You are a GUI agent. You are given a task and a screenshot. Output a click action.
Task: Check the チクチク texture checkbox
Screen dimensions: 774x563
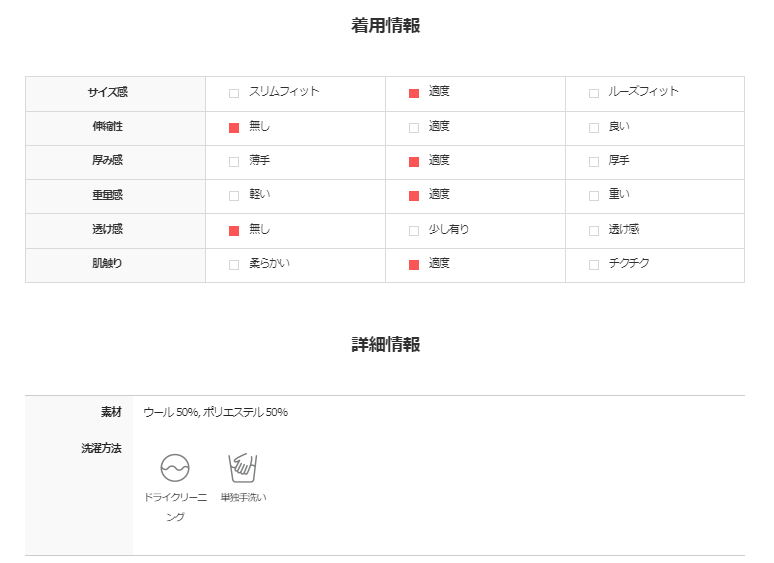coord(594,265)
